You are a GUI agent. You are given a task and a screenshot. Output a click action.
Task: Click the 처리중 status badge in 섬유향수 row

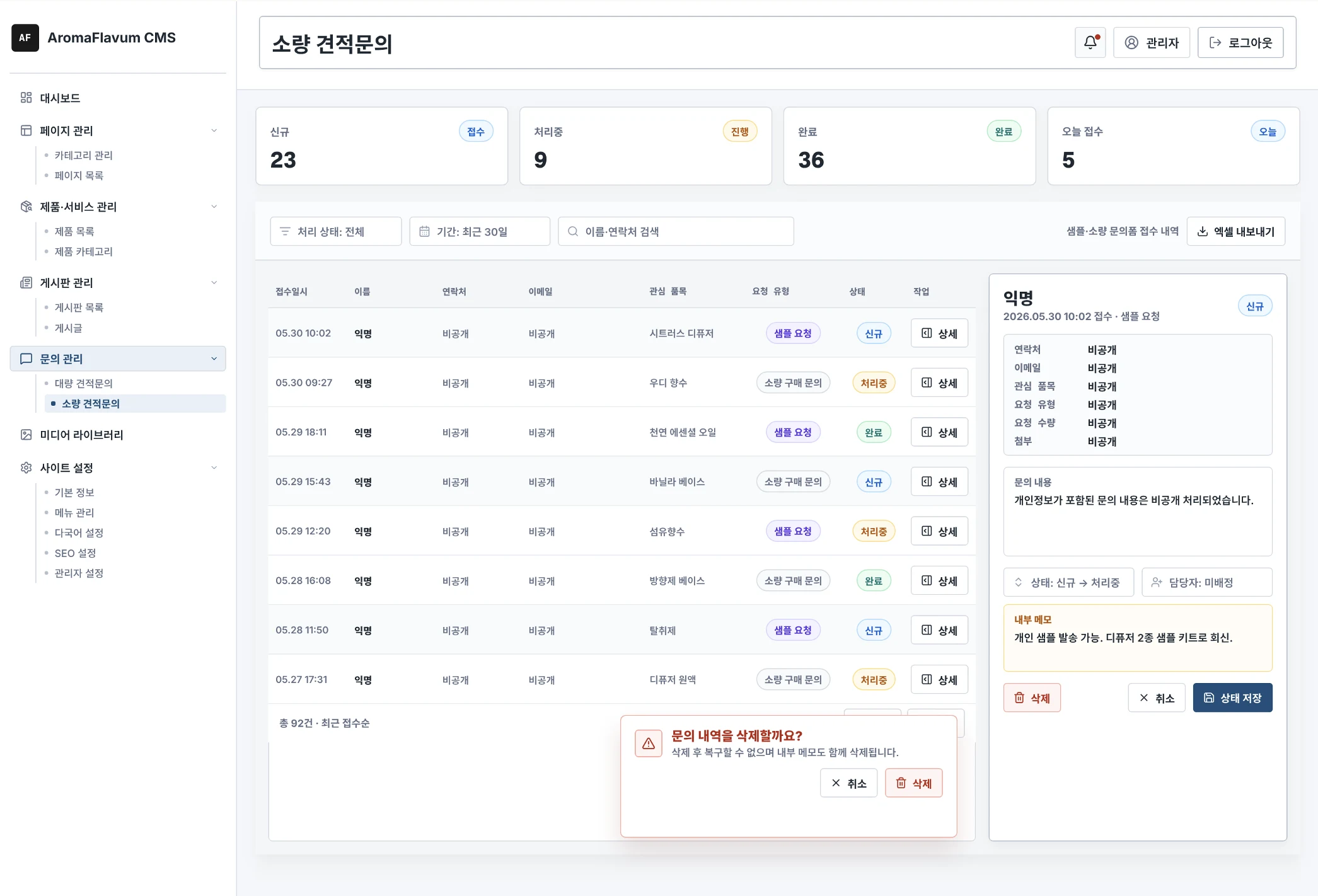[x=874, y=531]
